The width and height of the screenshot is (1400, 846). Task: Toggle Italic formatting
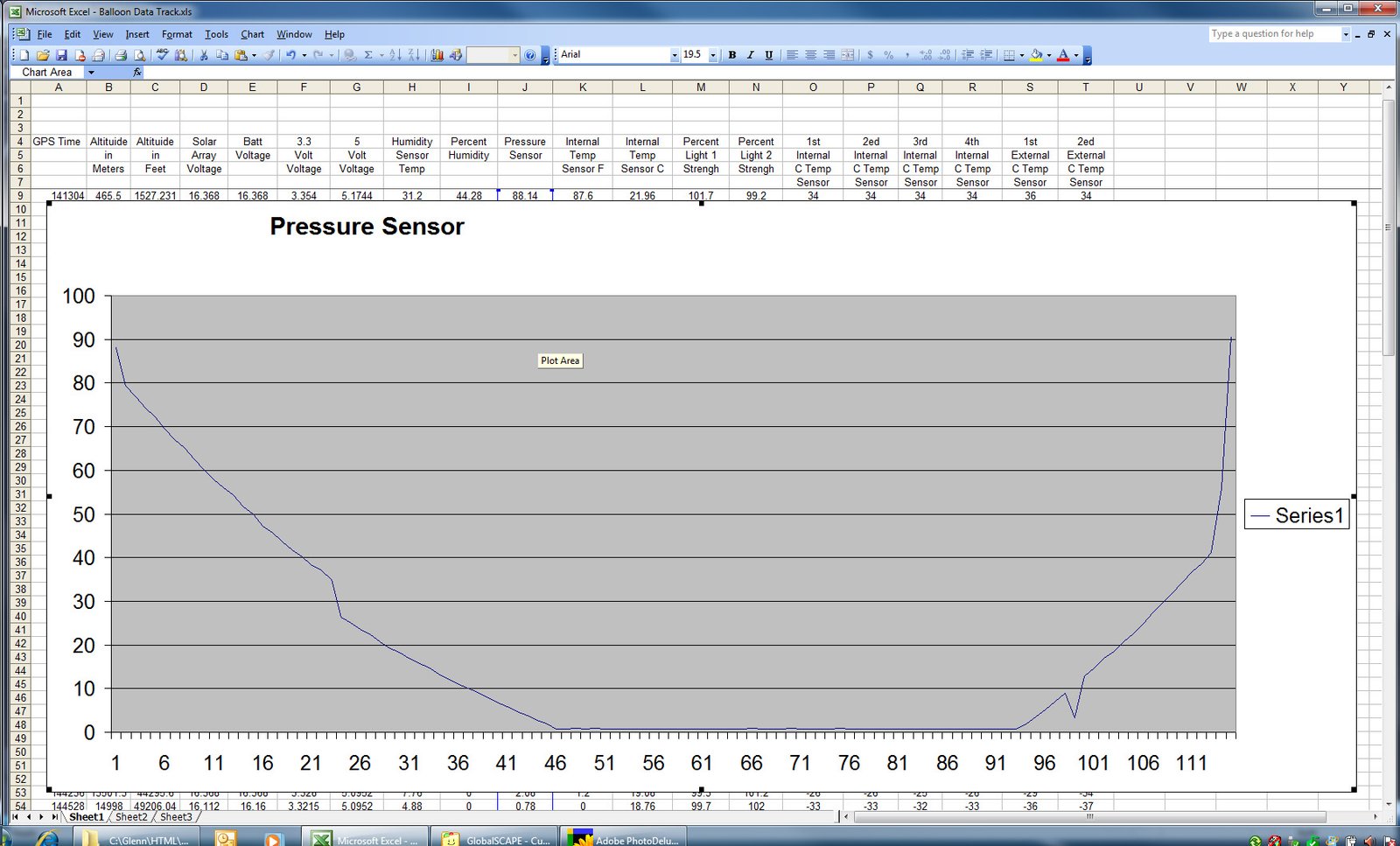coord(751,54)
